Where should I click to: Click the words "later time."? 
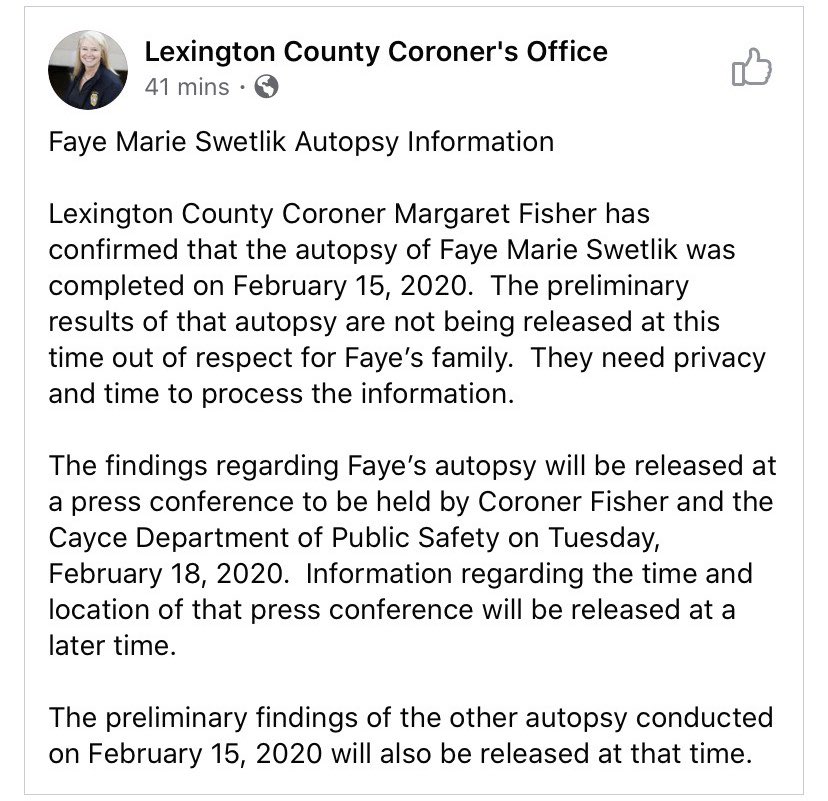pos(112,646)
